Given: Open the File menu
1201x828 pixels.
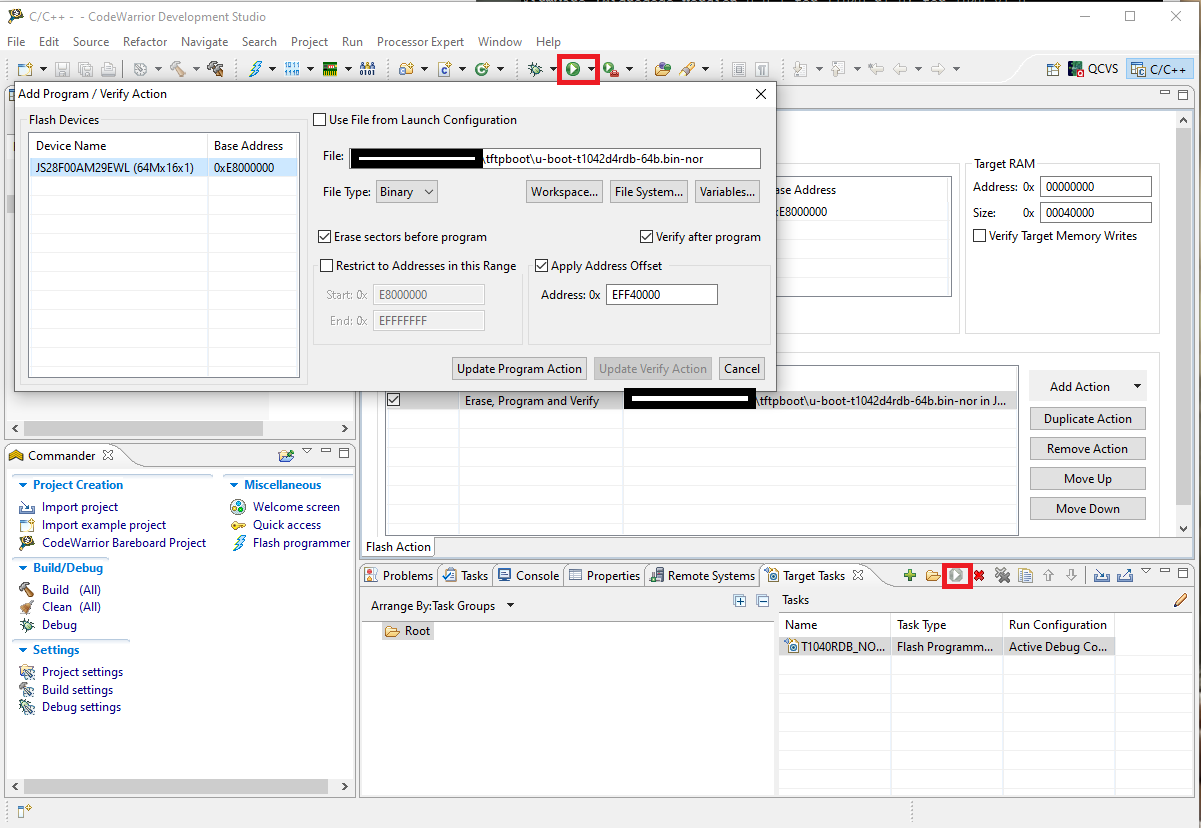Looking at the screenshot, I should (x=16, y=42).
